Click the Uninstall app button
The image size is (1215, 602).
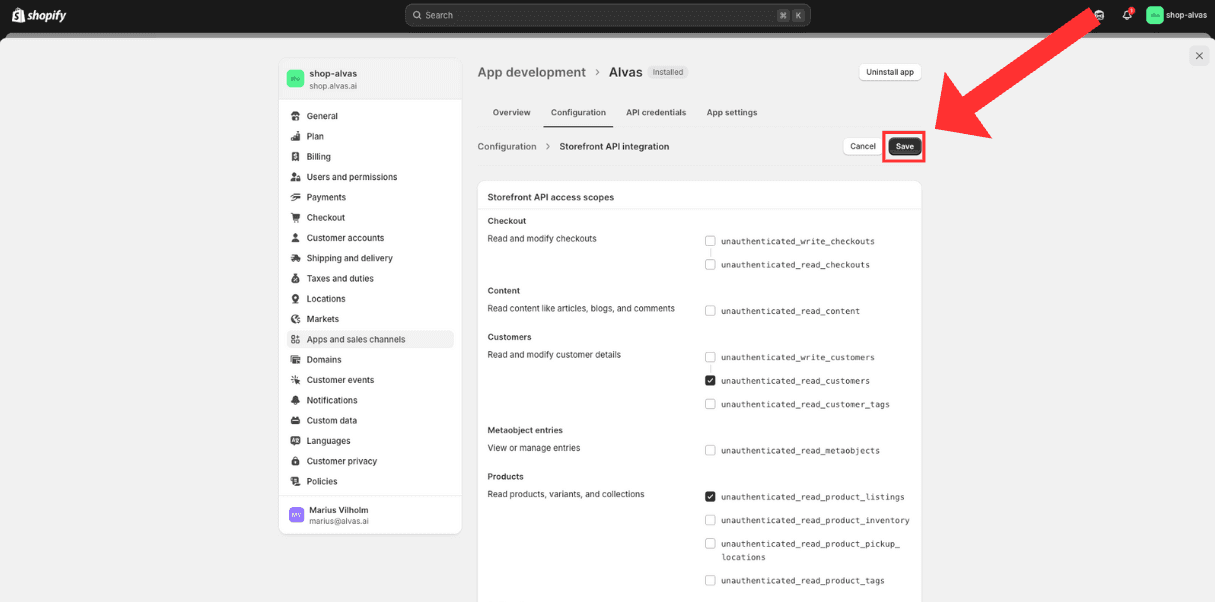point(890,72)
